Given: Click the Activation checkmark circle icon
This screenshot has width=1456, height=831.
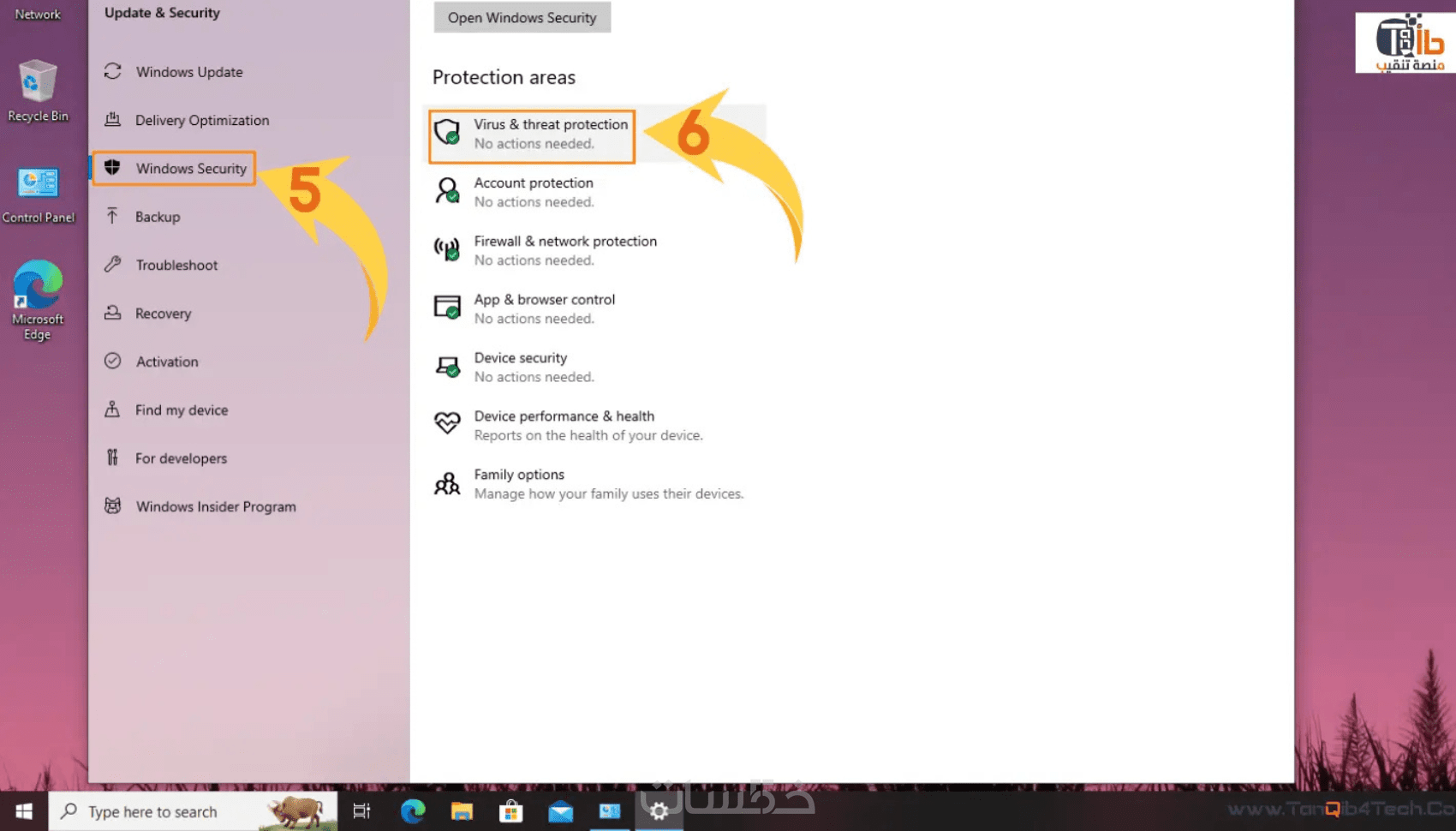Looking at the screenshot, I should (112, 361).
